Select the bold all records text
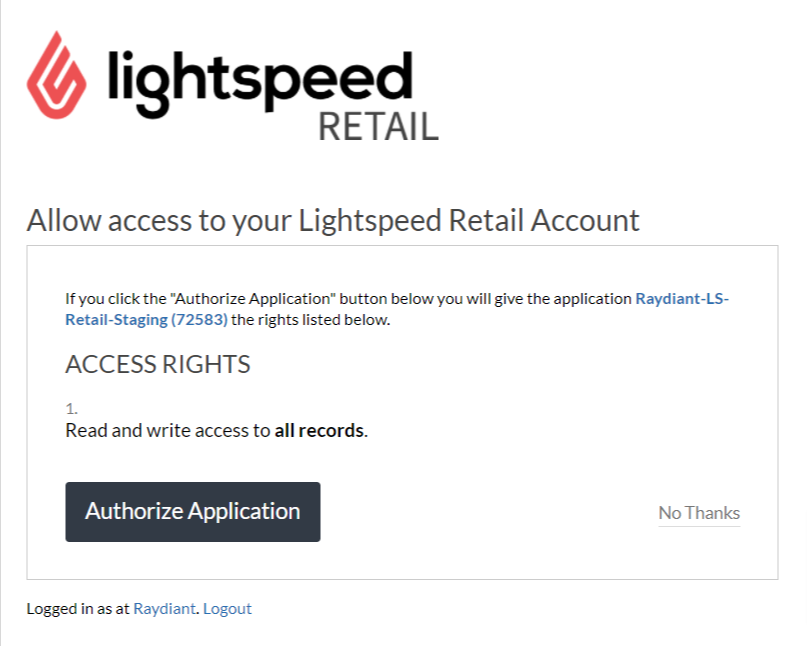 click(320, 430)
